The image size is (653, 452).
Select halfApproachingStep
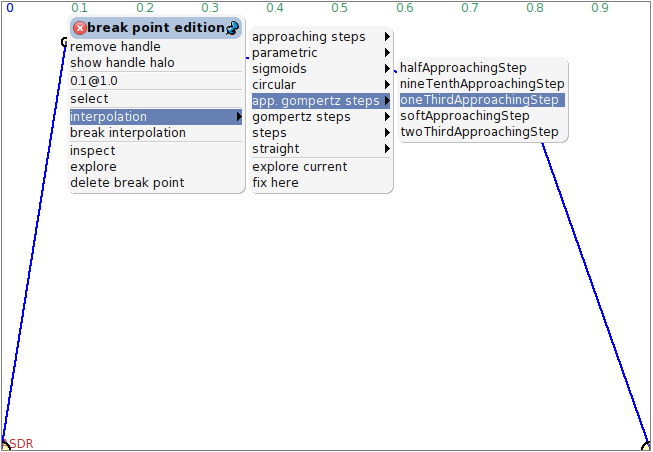(482, 68)
